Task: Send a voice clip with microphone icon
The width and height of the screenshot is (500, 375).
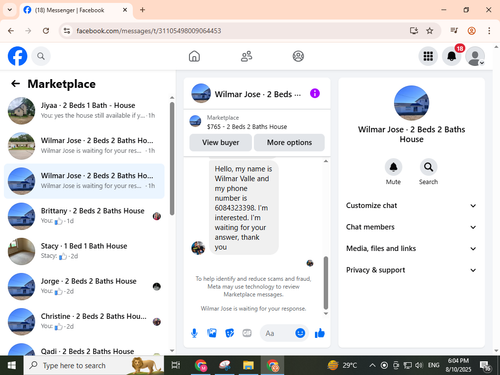Action: (194, 333)
